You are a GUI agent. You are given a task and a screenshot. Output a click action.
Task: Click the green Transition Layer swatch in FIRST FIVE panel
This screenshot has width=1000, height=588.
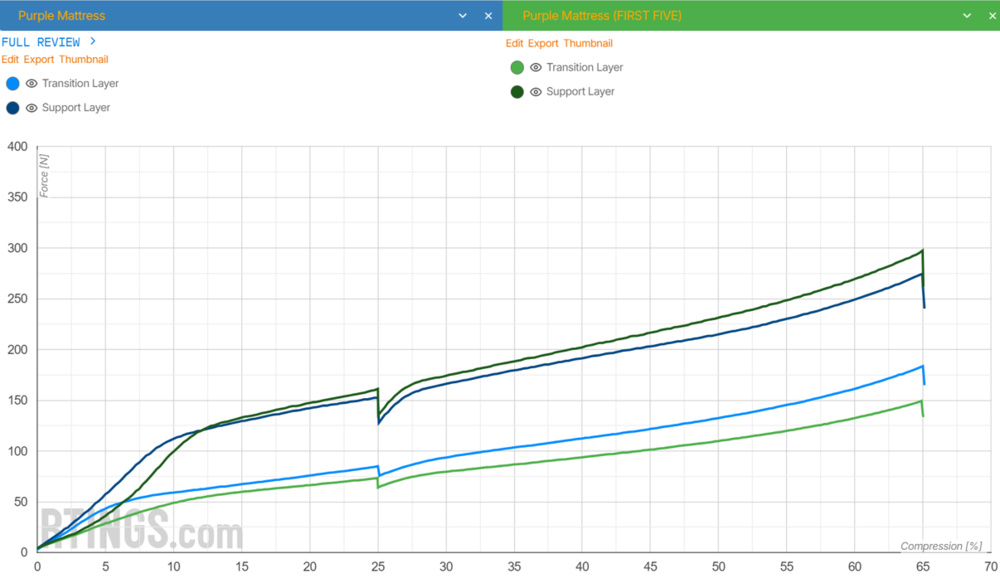pos(519,67)
